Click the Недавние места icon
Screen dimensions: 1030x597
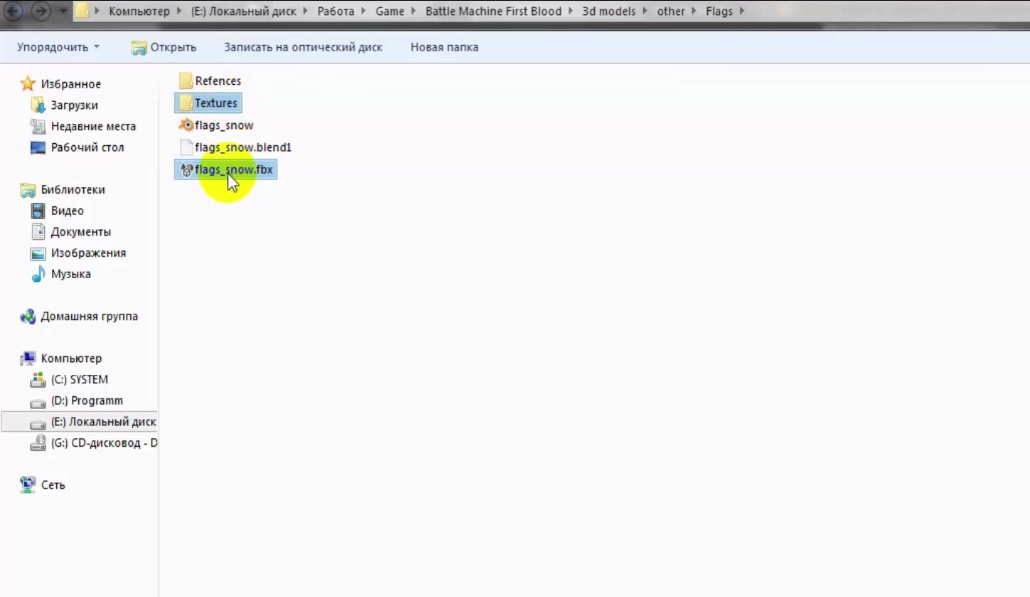point(38,126)
